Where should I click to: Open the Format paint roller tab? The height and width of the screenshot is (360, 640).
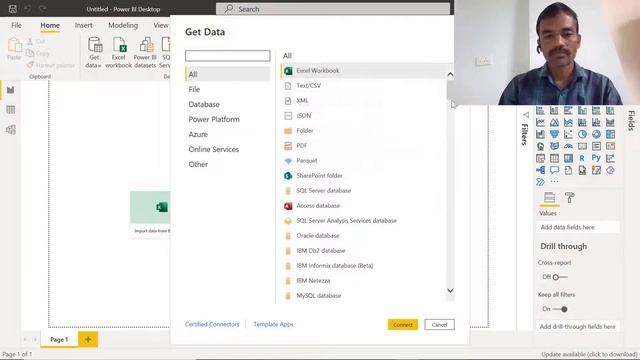pos(569,198)
